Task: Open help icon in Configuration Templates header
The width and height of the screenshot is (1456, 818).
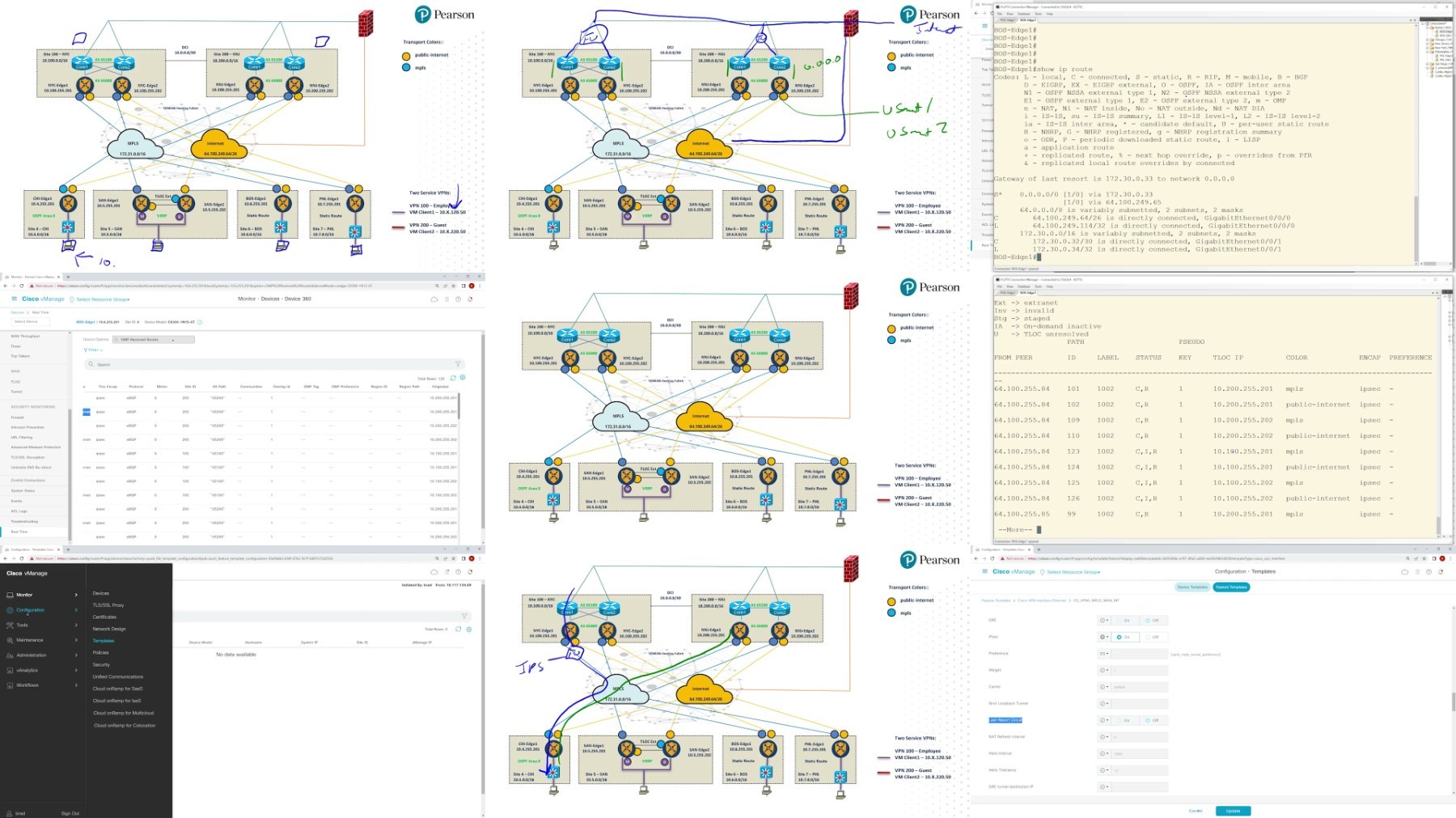Action: click(x=1429, y=572)
